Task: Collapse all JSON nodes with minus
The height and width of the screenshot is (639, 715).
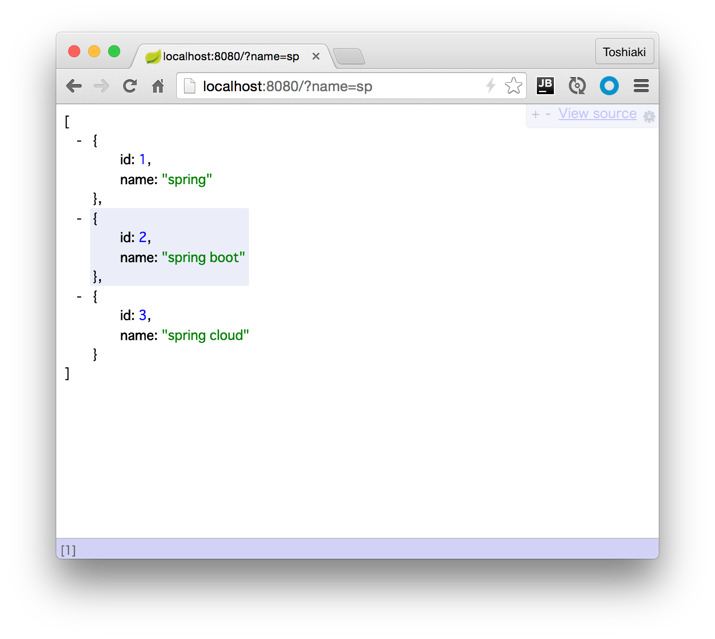Action: [x=548, y=114]
